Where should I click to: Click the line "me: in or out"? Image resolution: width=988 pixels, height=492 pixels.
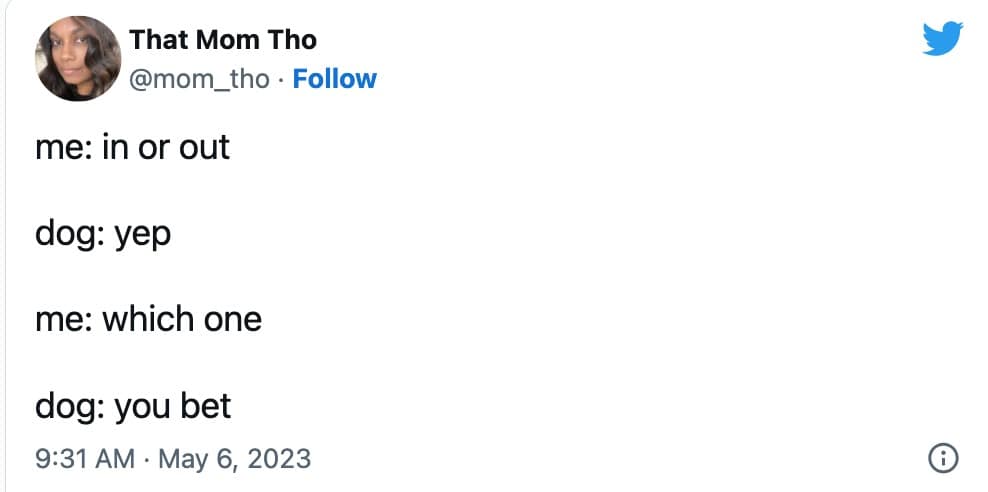[x=132, y=147]
